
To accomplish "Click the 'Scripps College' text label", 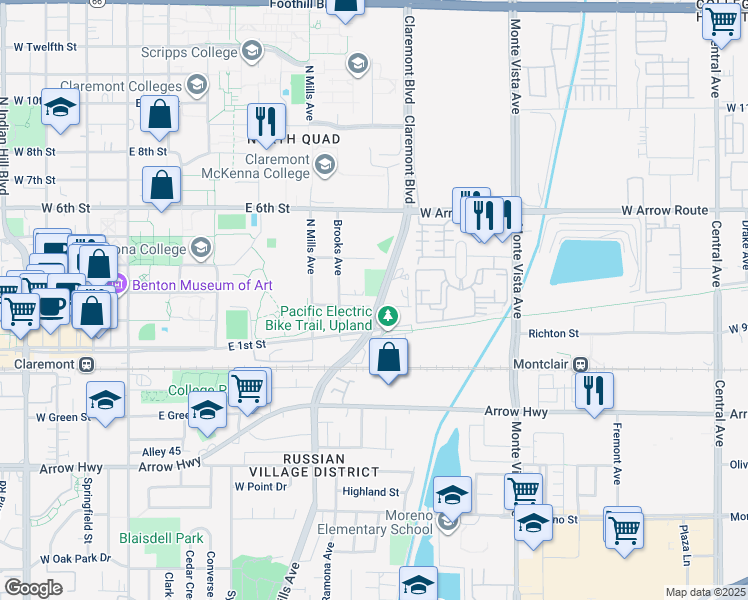I will [189, 52].
